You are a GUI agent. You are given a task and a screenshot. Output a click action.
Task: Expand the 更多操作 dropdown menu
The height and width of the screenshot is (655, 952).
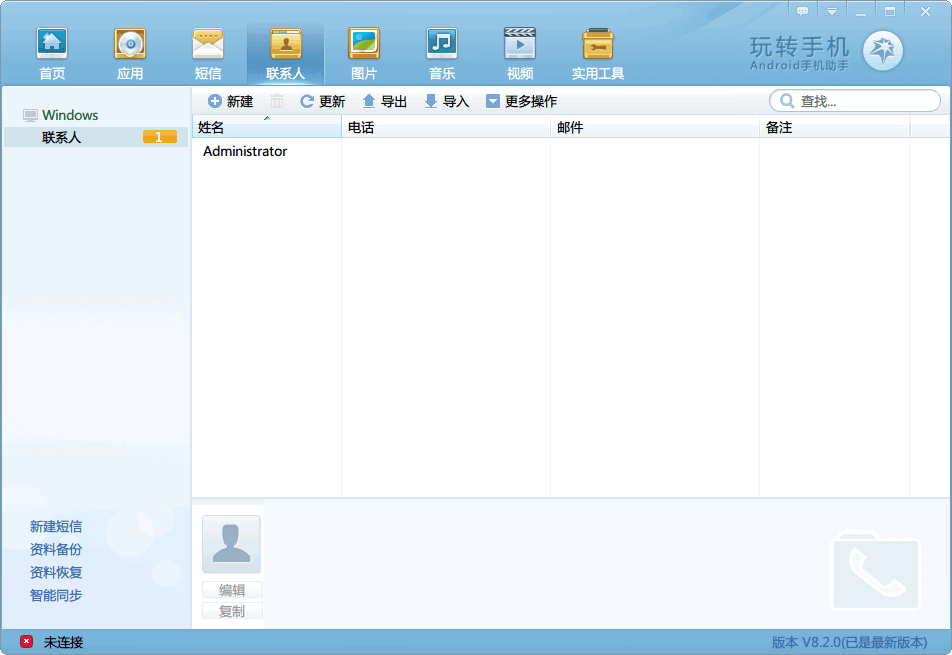point(522,101)
